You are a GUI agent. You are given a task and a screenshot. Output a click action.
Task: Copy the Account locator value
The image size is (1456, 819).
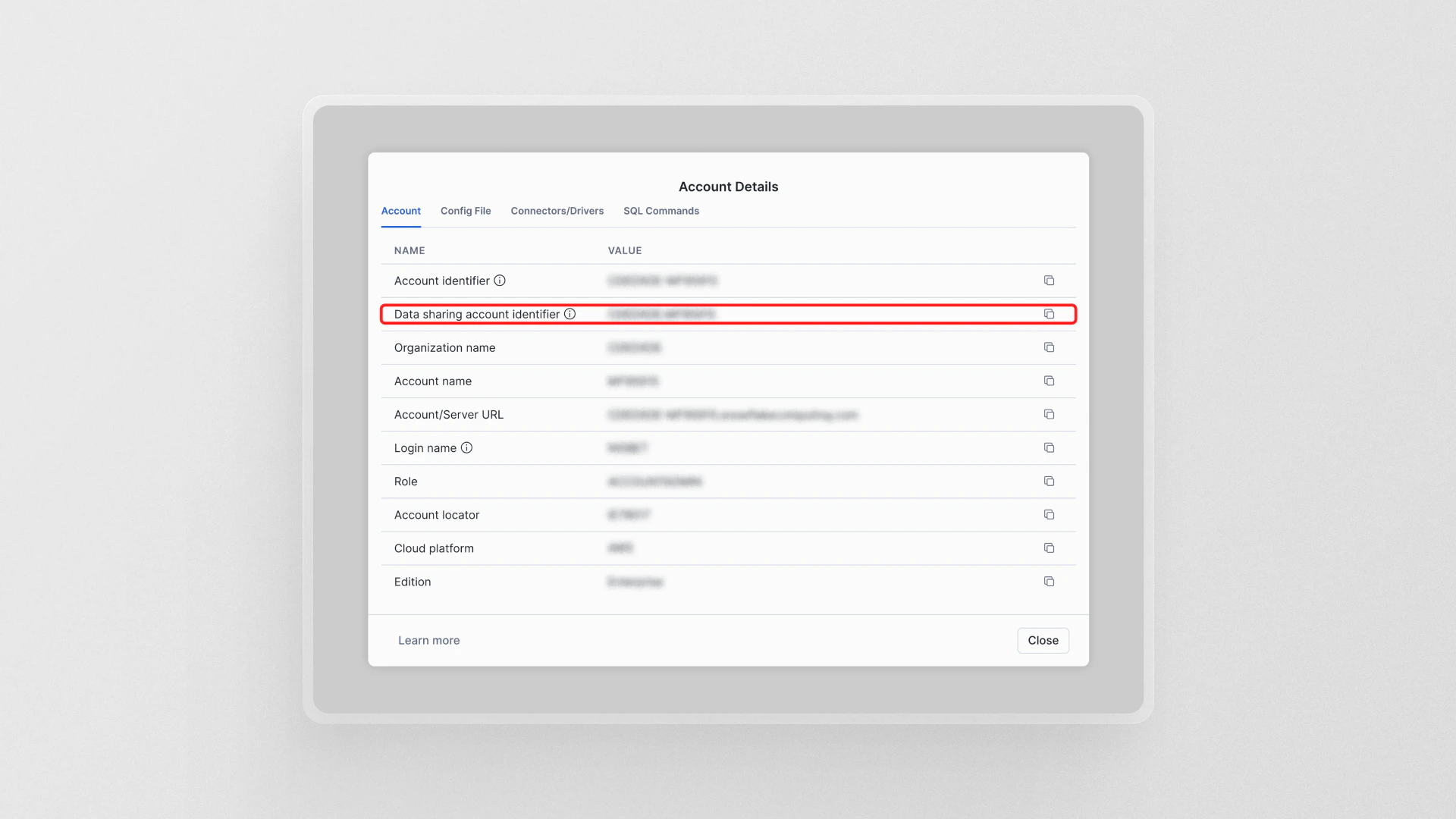(1050, 515)
